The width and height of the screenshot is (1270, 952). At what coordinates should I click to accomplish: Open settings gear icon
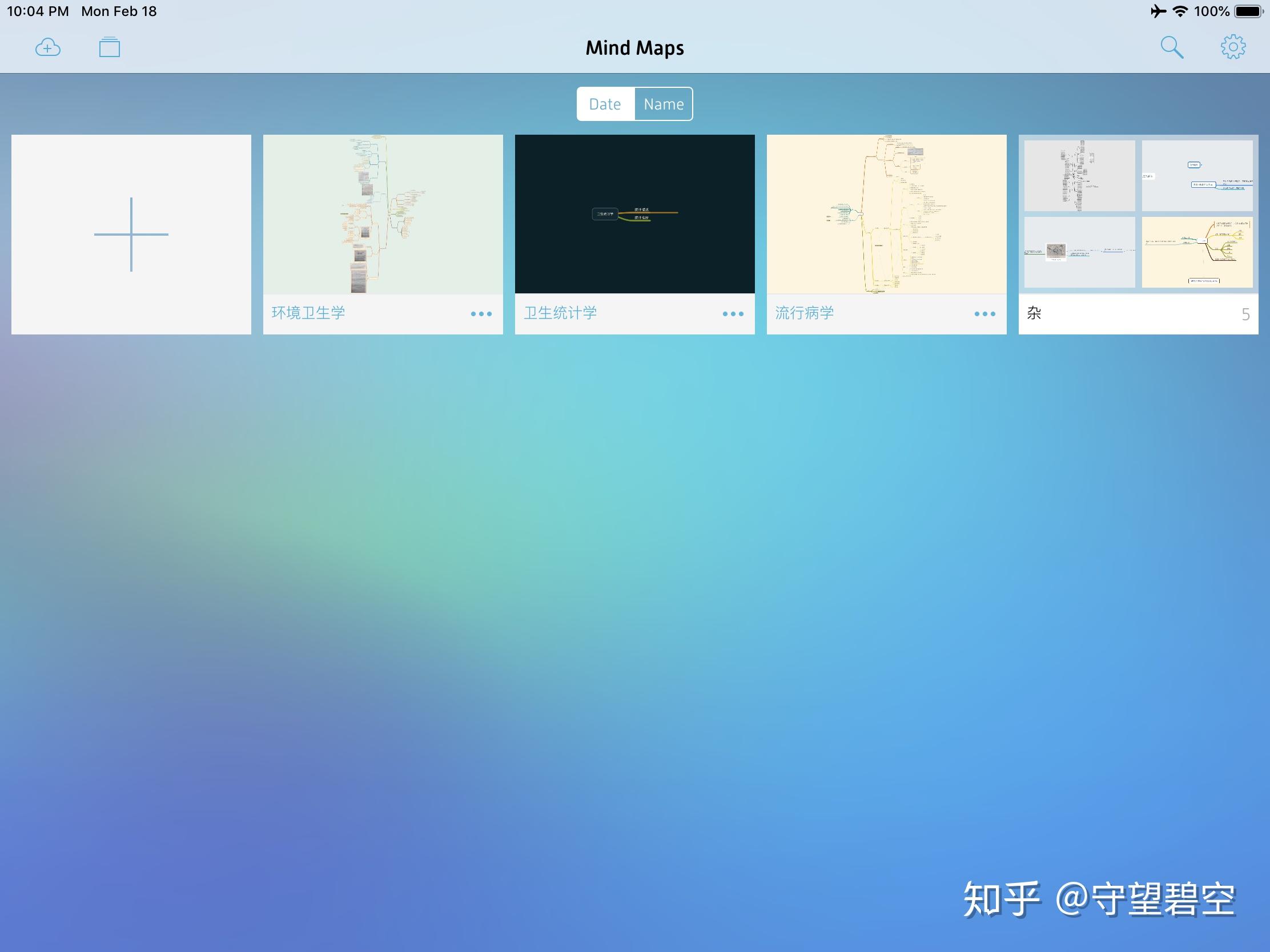pyautogui.click(x=1233, y=47)
